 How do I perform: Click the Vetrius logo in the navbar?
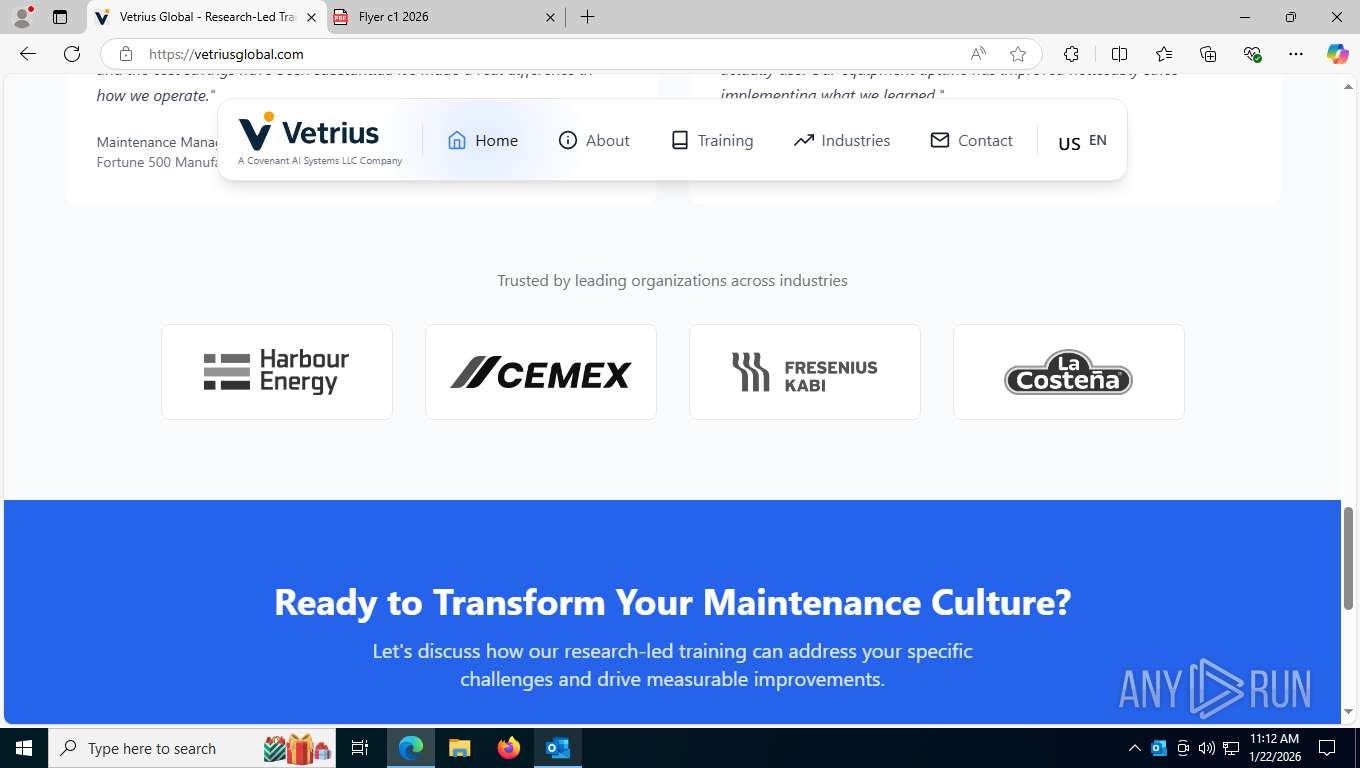pos(320,139)
